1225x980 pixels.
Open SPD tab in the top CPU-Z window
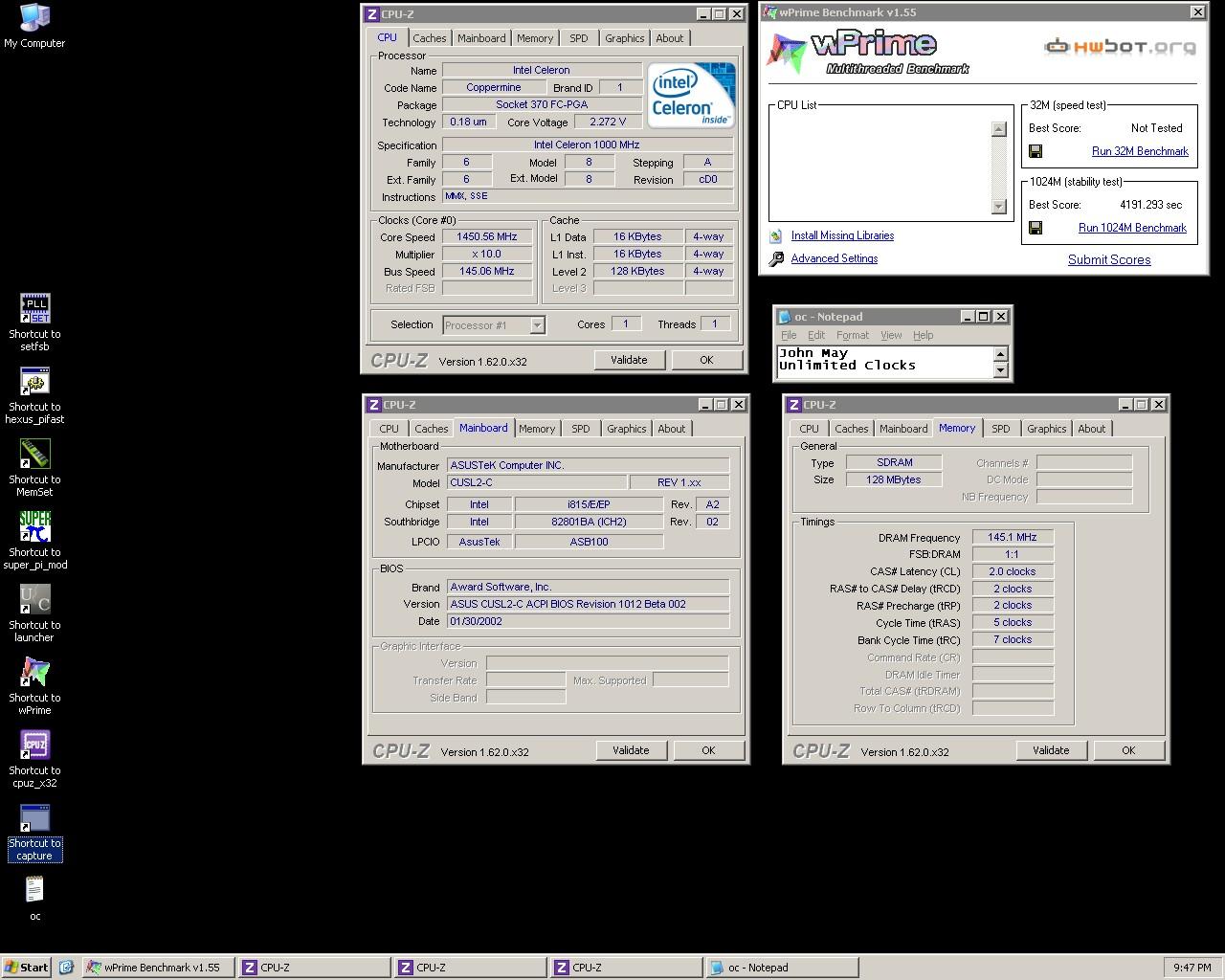(579, 38)
